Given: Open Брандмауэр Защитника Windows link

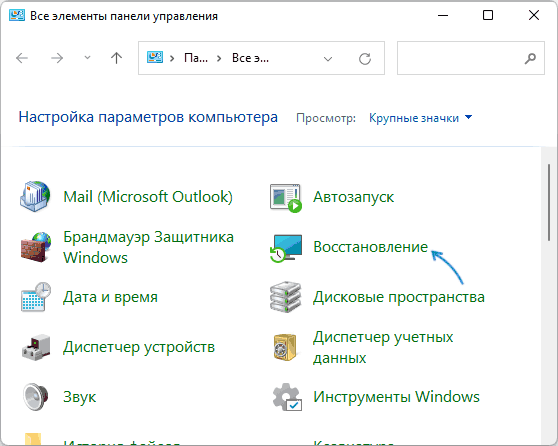Looking at the screenshot, I should coord(148,247).
